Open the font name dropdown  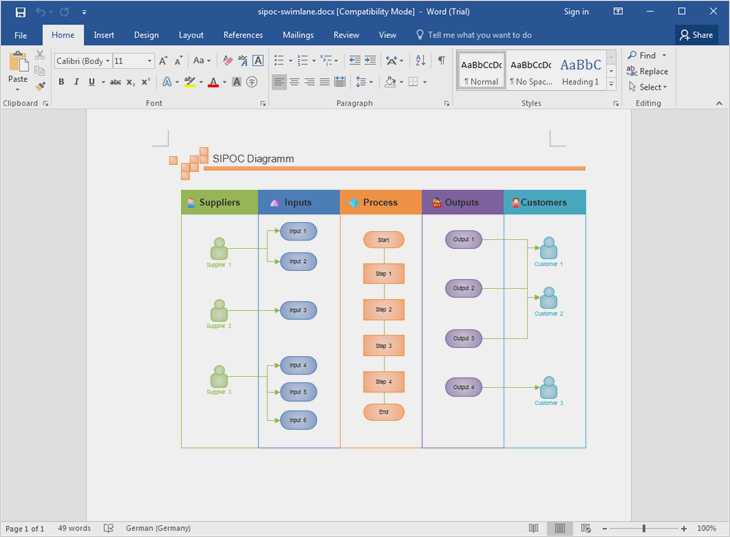(x=107, y=61)
